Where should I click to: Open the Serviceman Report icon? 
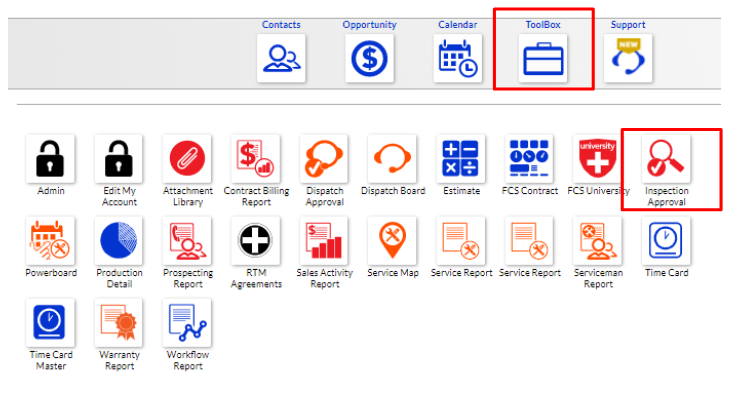pos(597,241)
